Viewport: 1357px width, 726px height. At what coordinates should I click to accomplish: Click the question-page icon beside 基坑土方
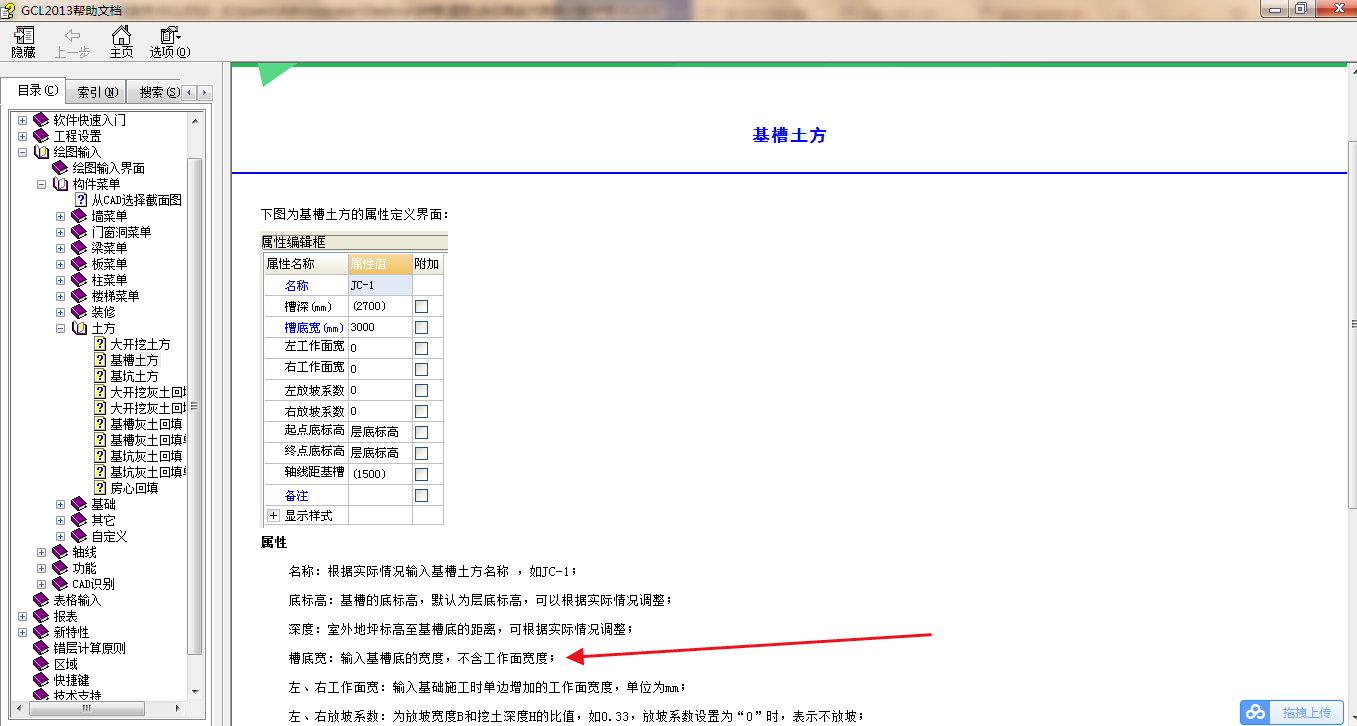tap(100, 376)
